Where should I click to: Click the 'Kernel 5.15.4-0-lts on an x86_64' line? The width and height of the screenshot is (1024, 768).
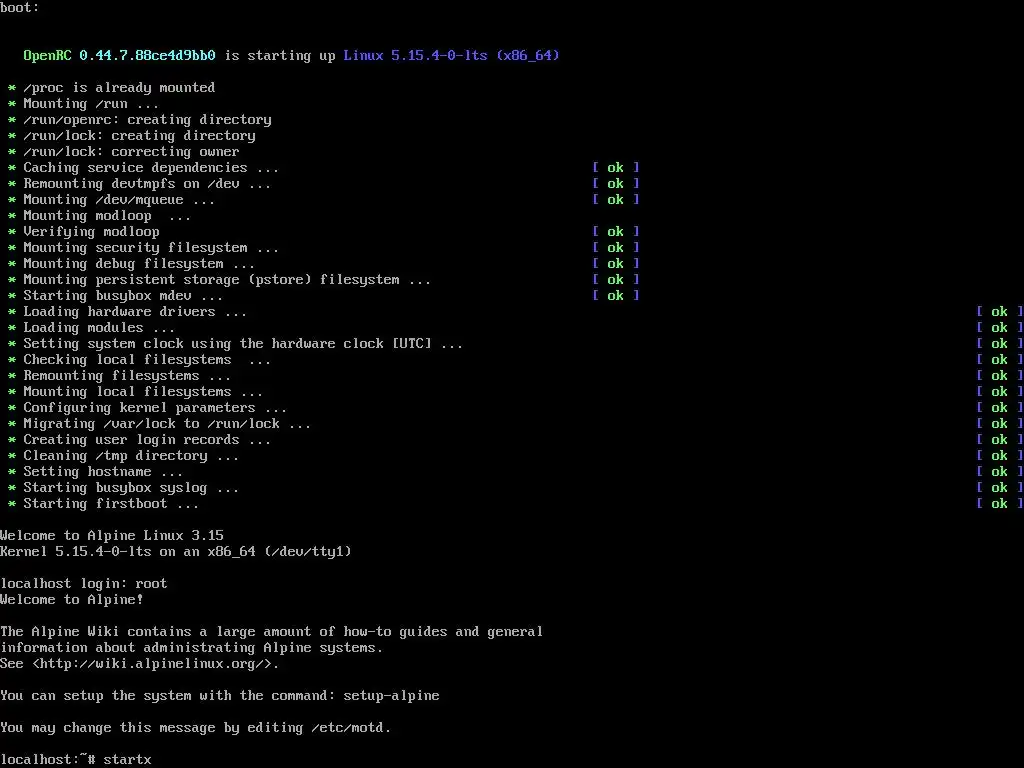tap(176, 552)
